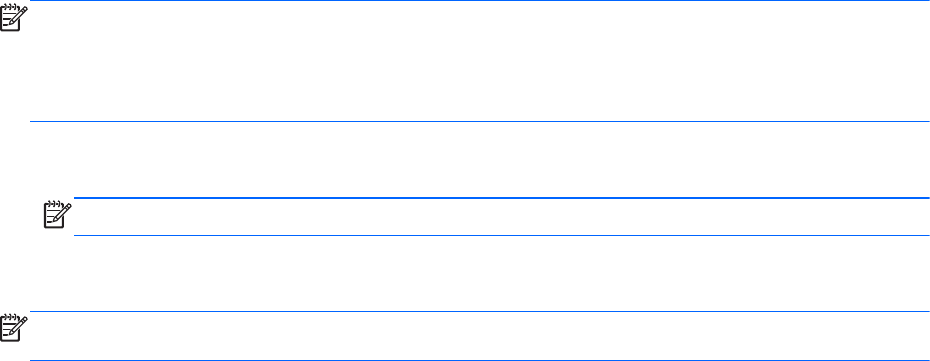Image resolution: width=930 pixels, height=361 pixels.
Task: Click the bottommost notepad-and-pencil note icon
Action: pyautogui.click(x=14, y=328)
